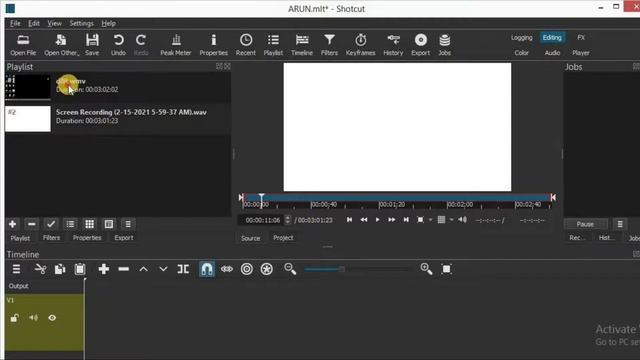Open the timeline hamburger menu

coord(16,269)
